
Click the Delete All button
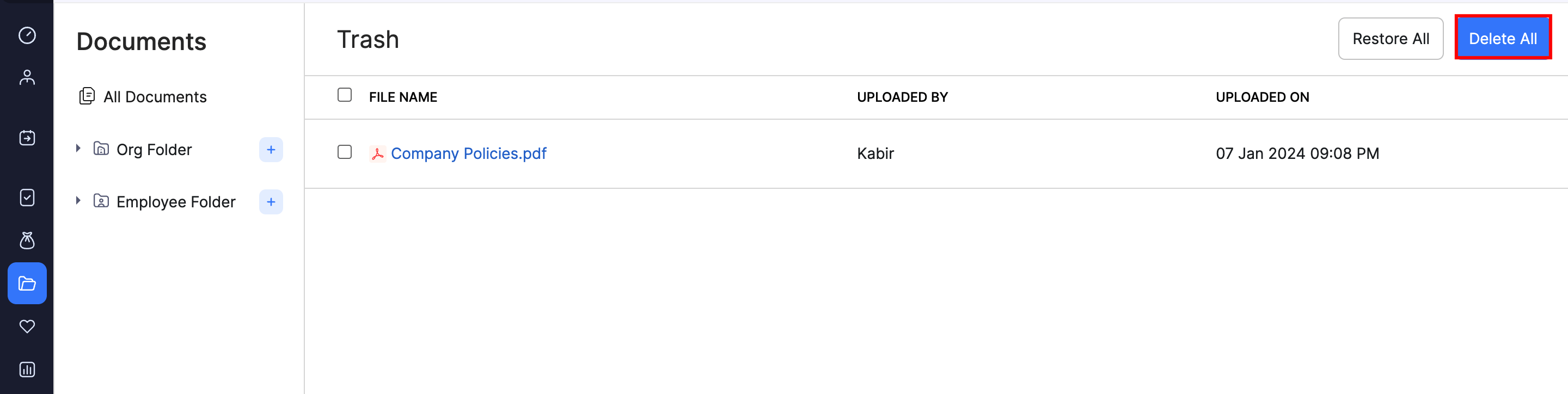pyautogui.click(x=1502, y=39)
